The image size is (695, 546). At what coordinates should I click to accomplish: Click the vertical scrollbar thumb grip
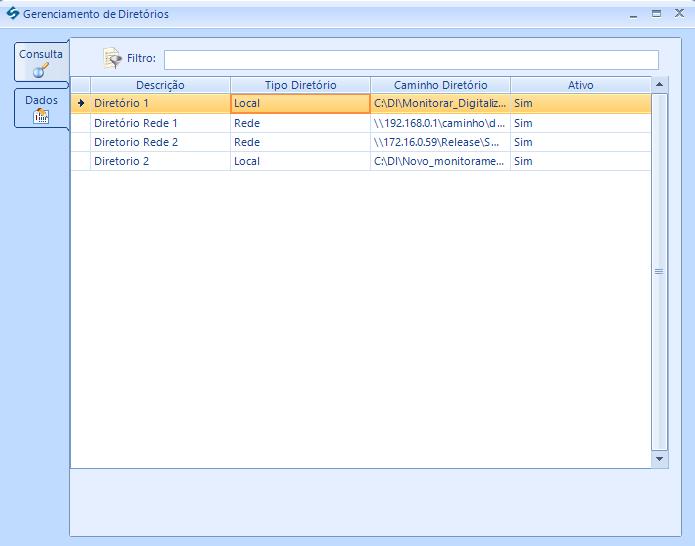click(x=659, y=271)
